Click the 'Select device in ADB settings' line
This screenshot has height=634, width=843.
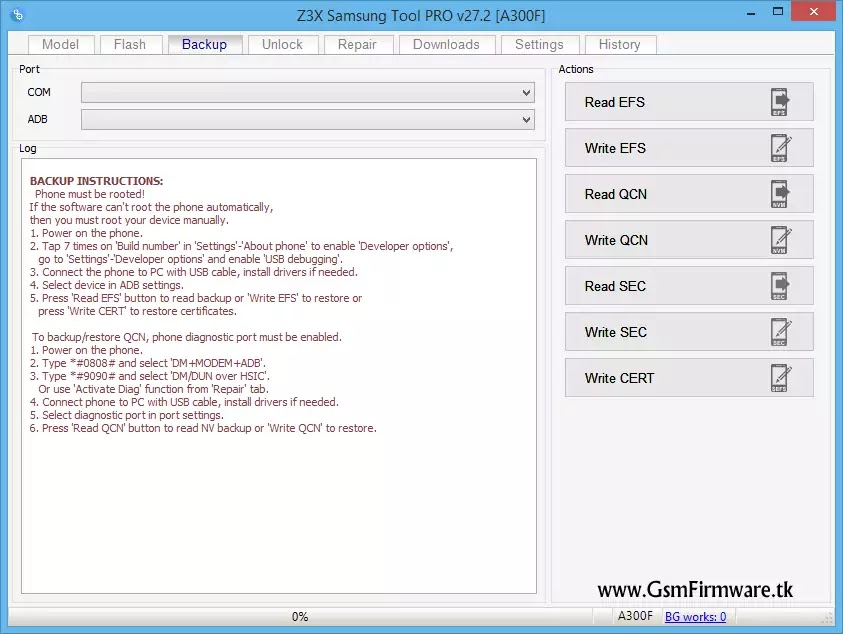point(106,285)
